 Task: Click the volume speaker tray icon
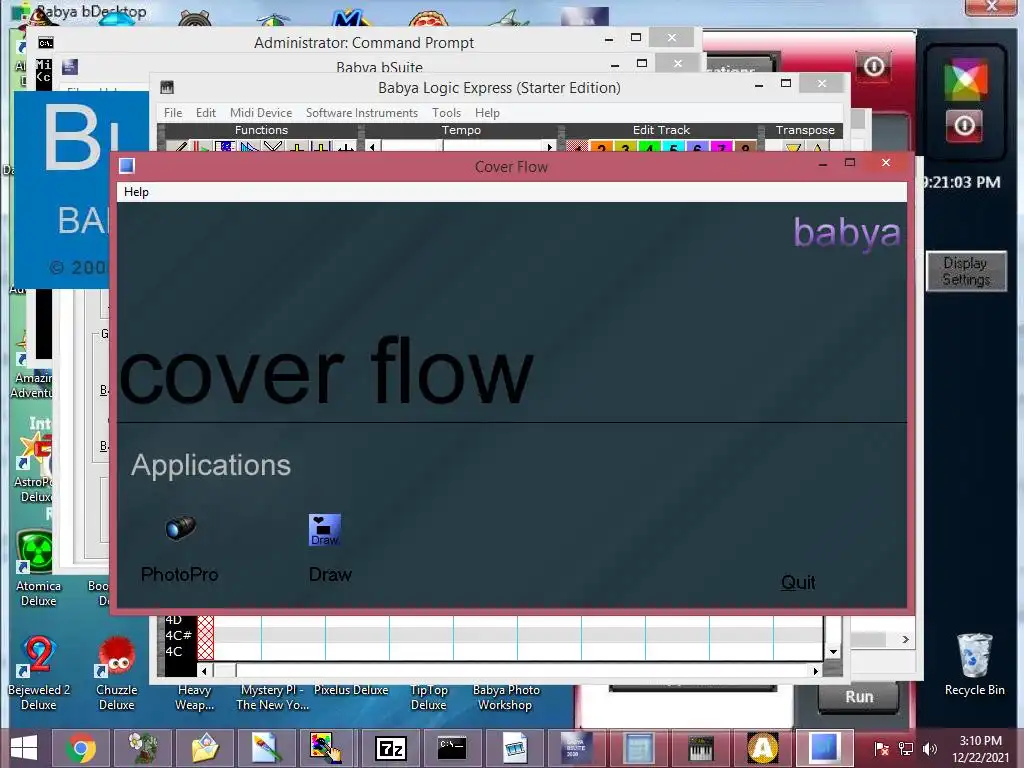(x=929, y=749)
